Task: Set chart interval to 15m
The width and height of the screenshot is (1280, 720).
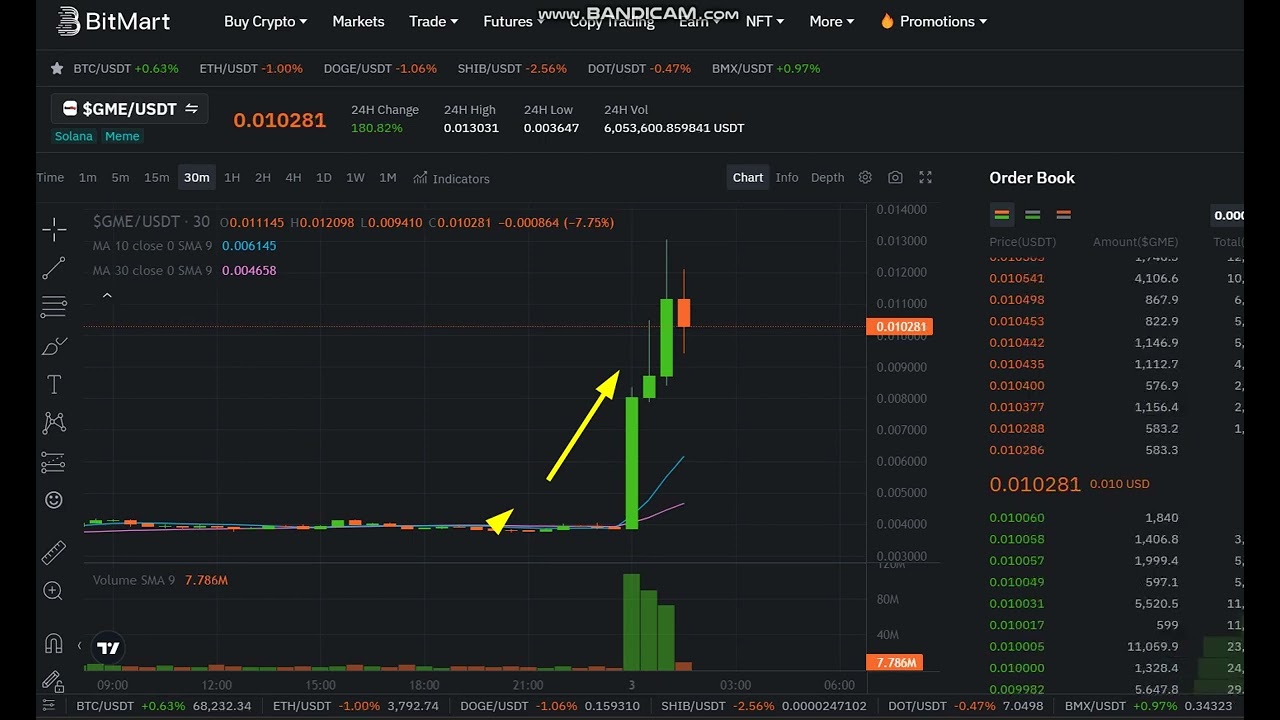Action: (157, 177)
